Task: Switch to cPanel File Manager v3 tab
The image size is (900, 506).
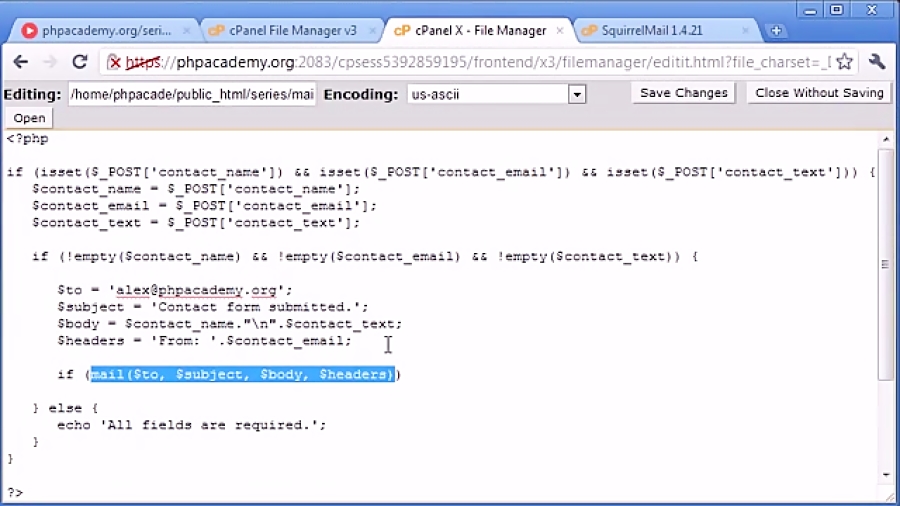Action: [x=291, y=30]
